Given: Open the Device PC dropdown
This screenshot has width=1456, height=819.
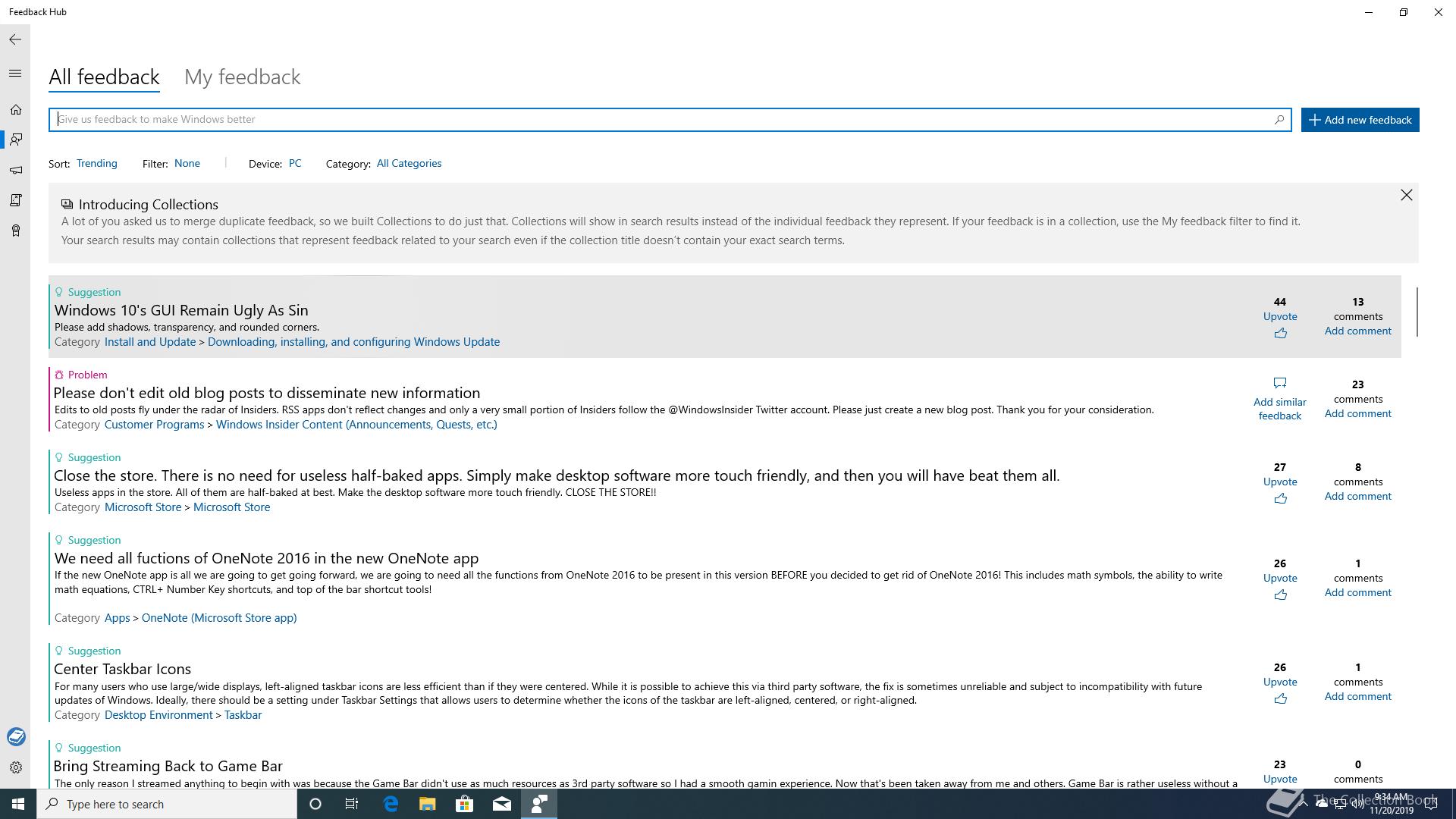Looking at the screenshot, I should pyautogui.click(x=294, y=163).
